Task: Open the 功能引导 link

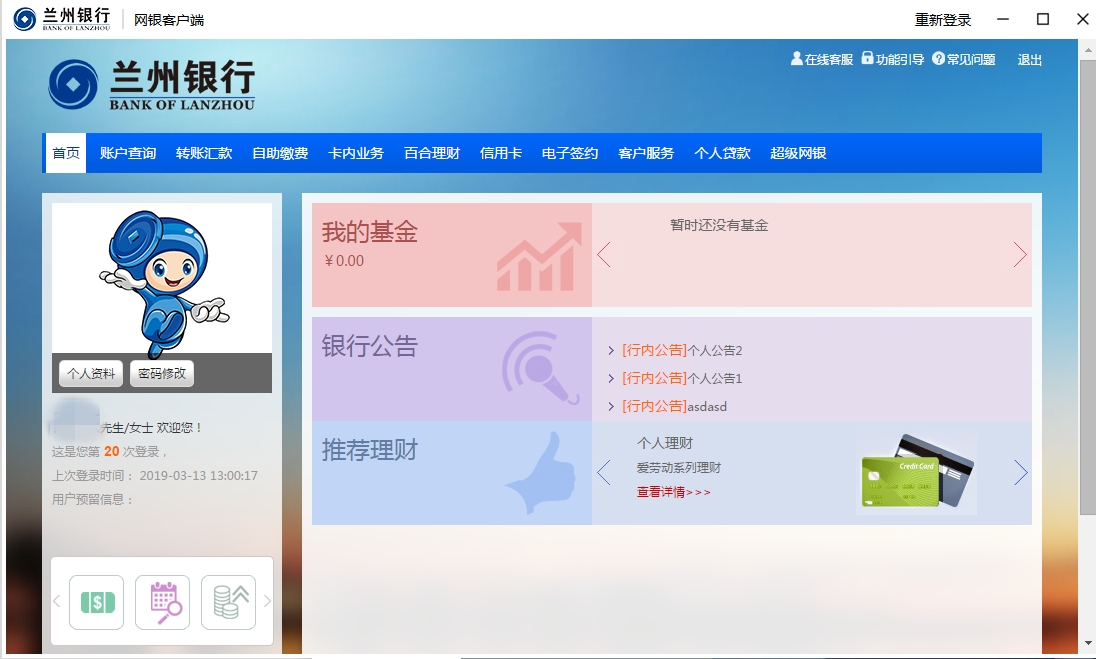Action: [900, 59]
